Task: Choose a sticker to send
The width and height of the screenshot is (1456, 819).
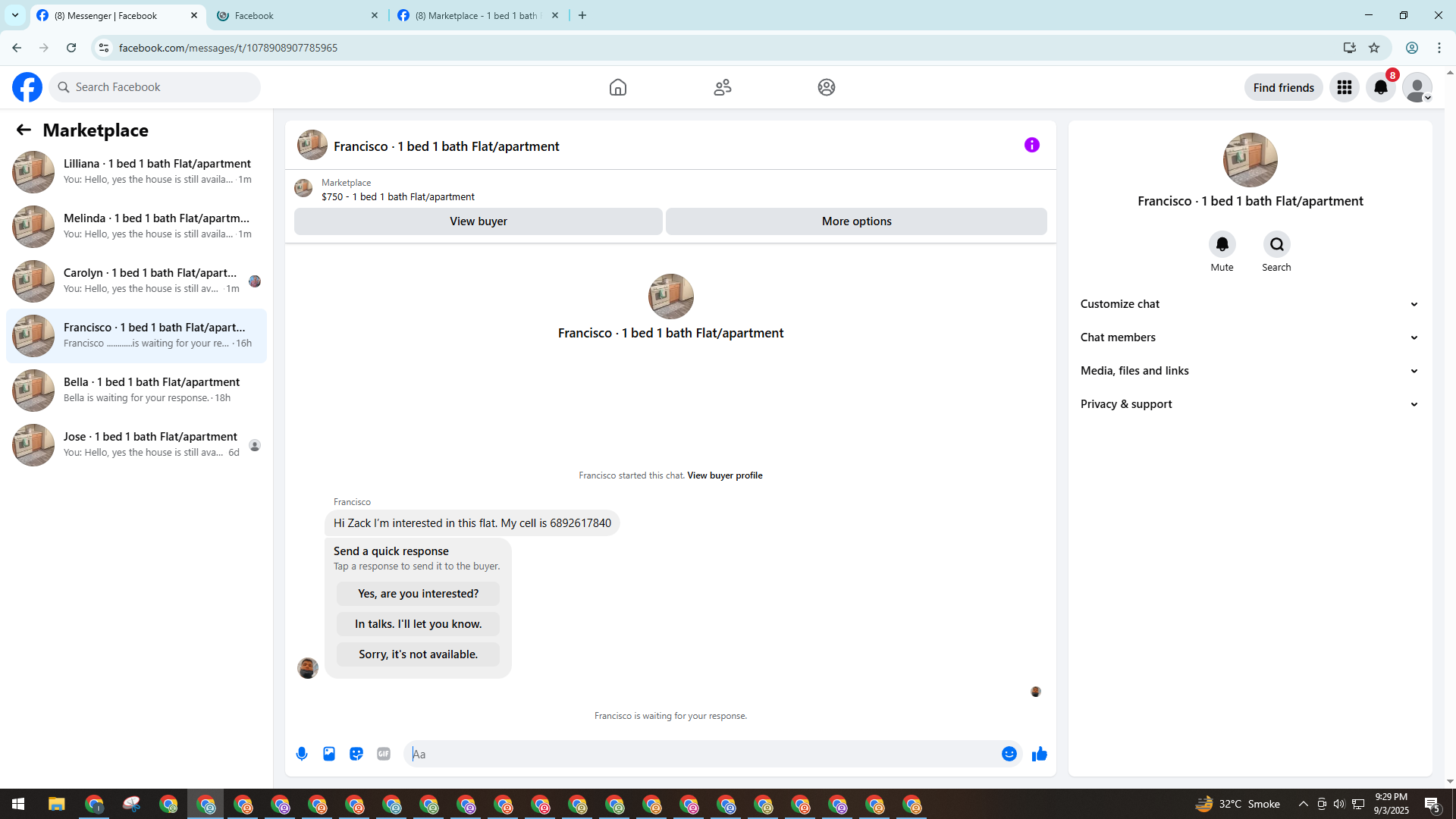Action: [356, 754]
